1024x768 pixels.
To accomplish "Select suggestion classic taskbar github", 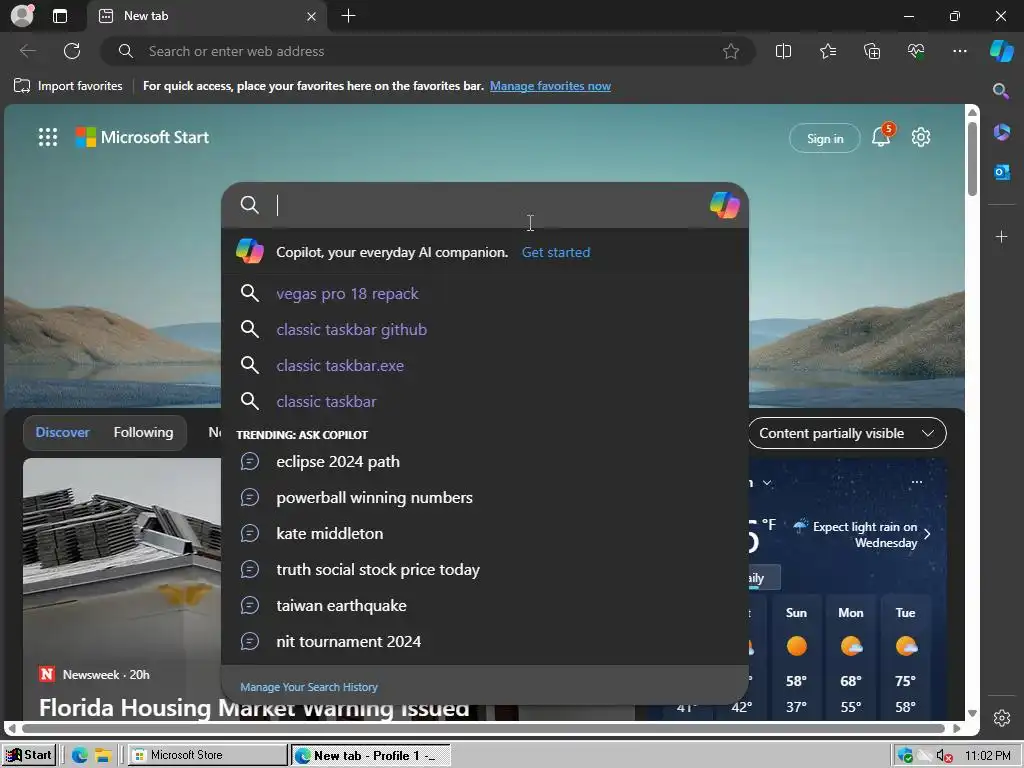I will pos(485,330).
